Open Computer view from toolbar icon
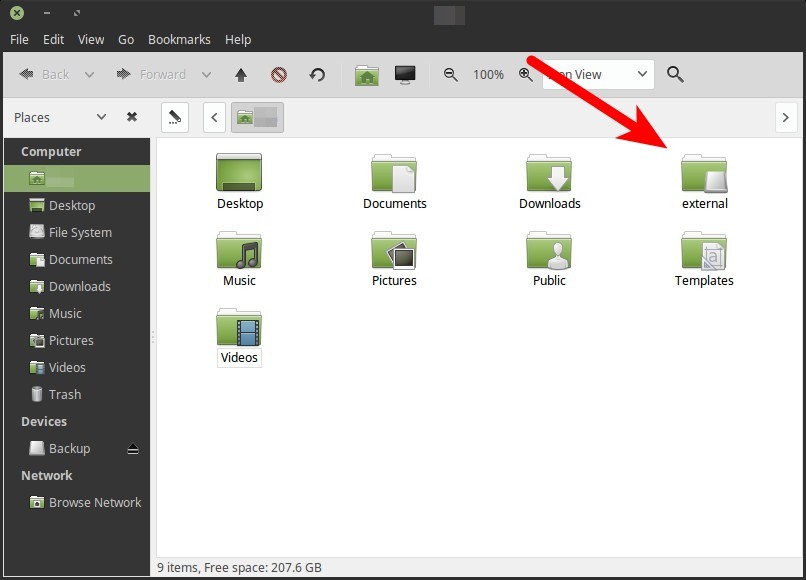The height and width of the screenshot is (580, 806). 405,75
